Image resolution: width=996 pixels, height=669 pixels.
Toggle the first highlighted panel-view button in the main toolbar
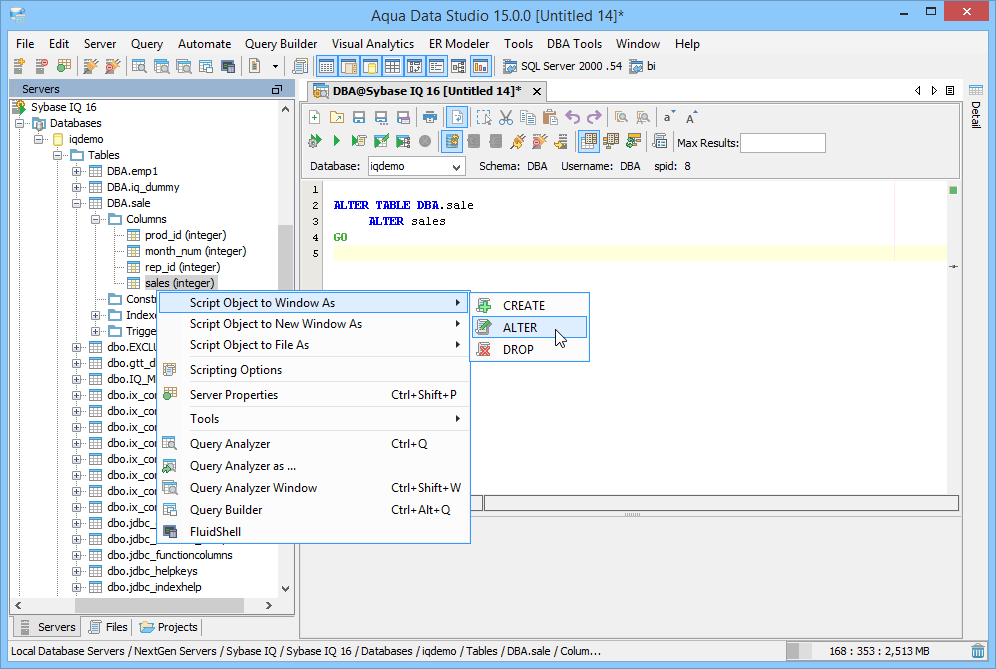(x=326, y=66)
